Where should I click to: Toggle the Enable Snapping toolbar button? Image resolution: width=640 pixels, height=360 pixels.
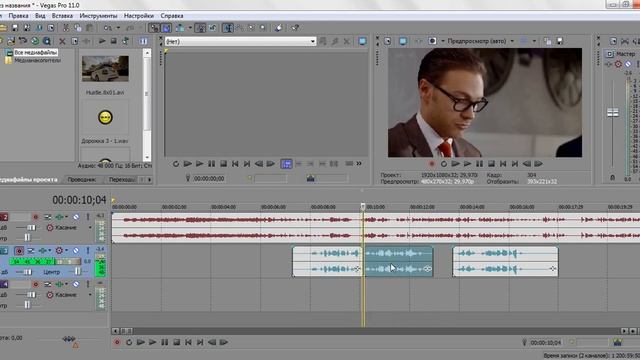click(x=154, y=28)
